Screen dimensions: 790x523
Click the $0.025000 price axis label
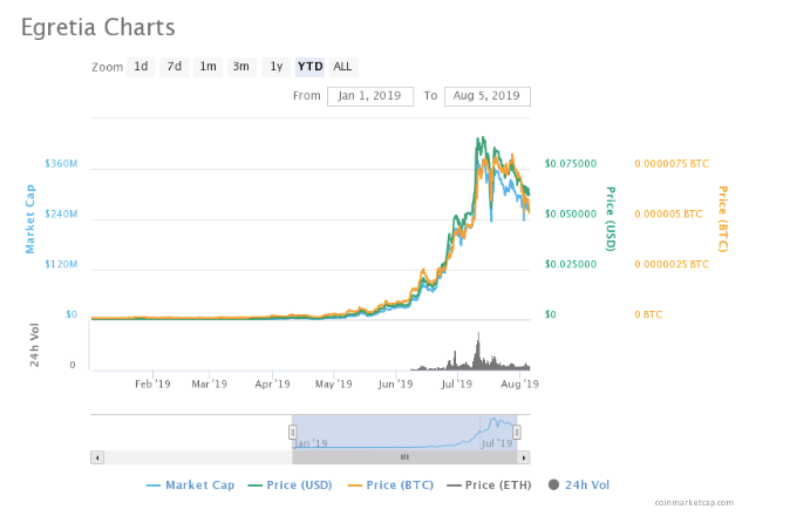tap(570, 265)
